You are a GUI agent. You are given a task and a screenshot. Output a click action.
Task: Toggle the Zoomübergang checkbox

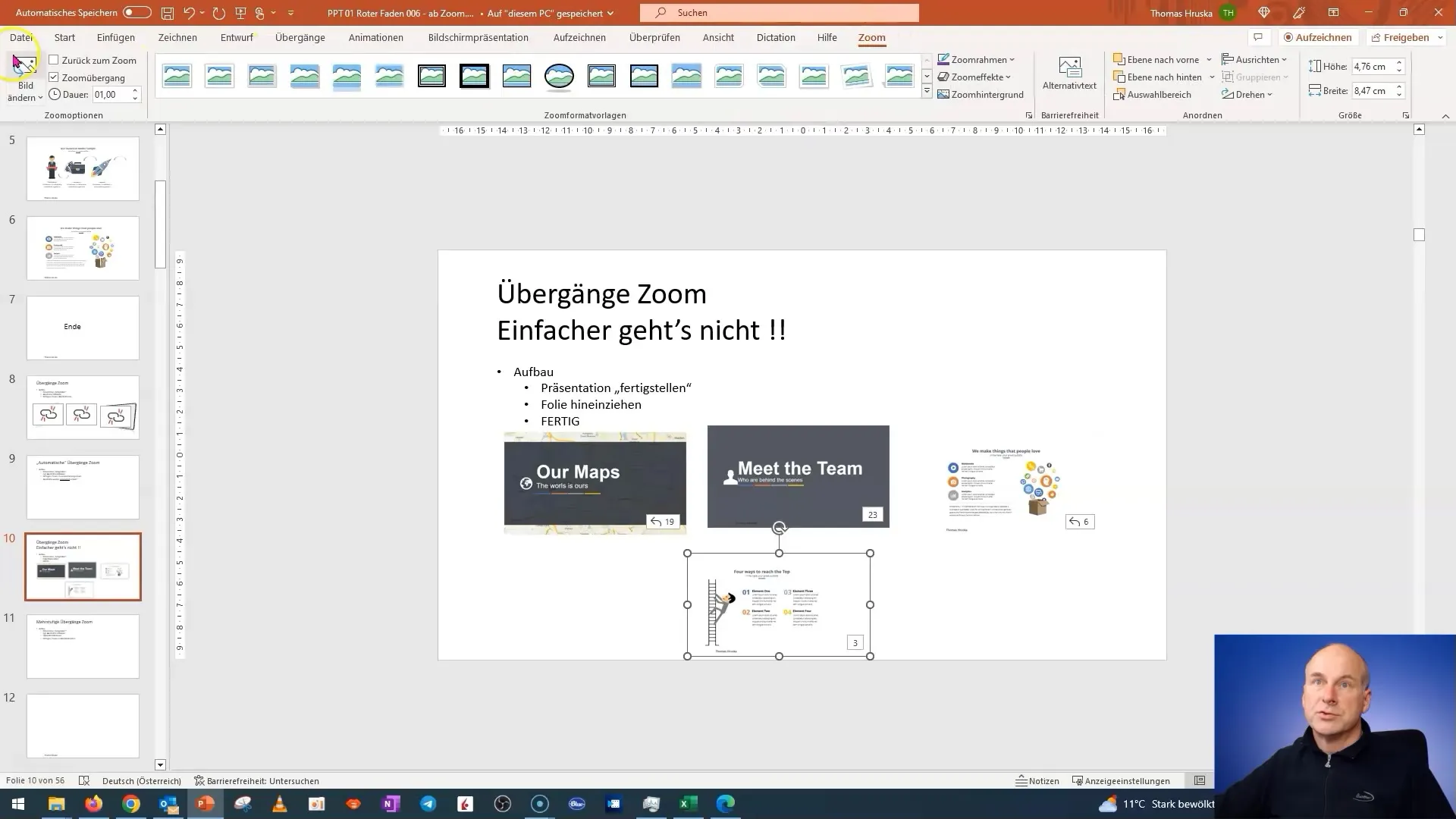(x=53, y=77)
